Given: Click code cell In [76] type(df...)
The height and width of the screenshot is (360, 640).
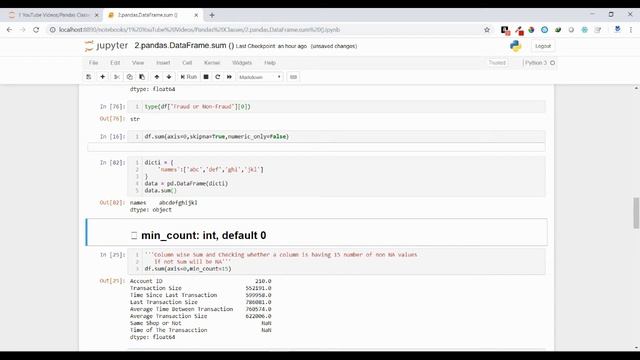Looking at the screenshot, I should (336, 107).
